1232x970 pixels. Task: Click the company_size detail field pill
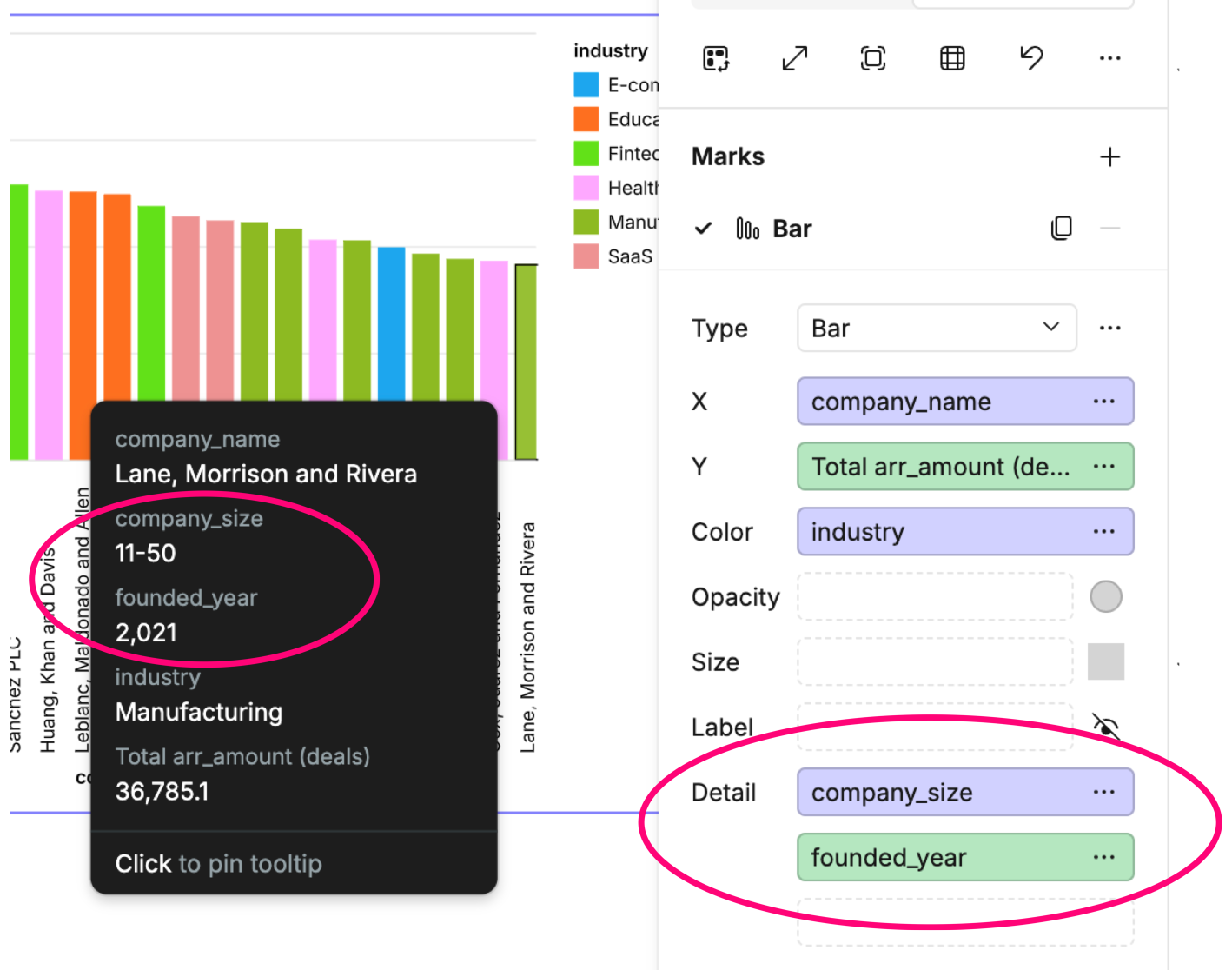[x=938, y=793]
